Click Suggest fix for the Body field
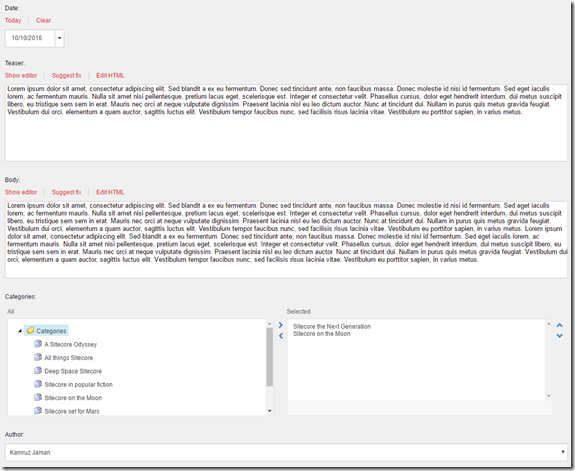Viewport: 575px width, 471px height. coord(66,192)
